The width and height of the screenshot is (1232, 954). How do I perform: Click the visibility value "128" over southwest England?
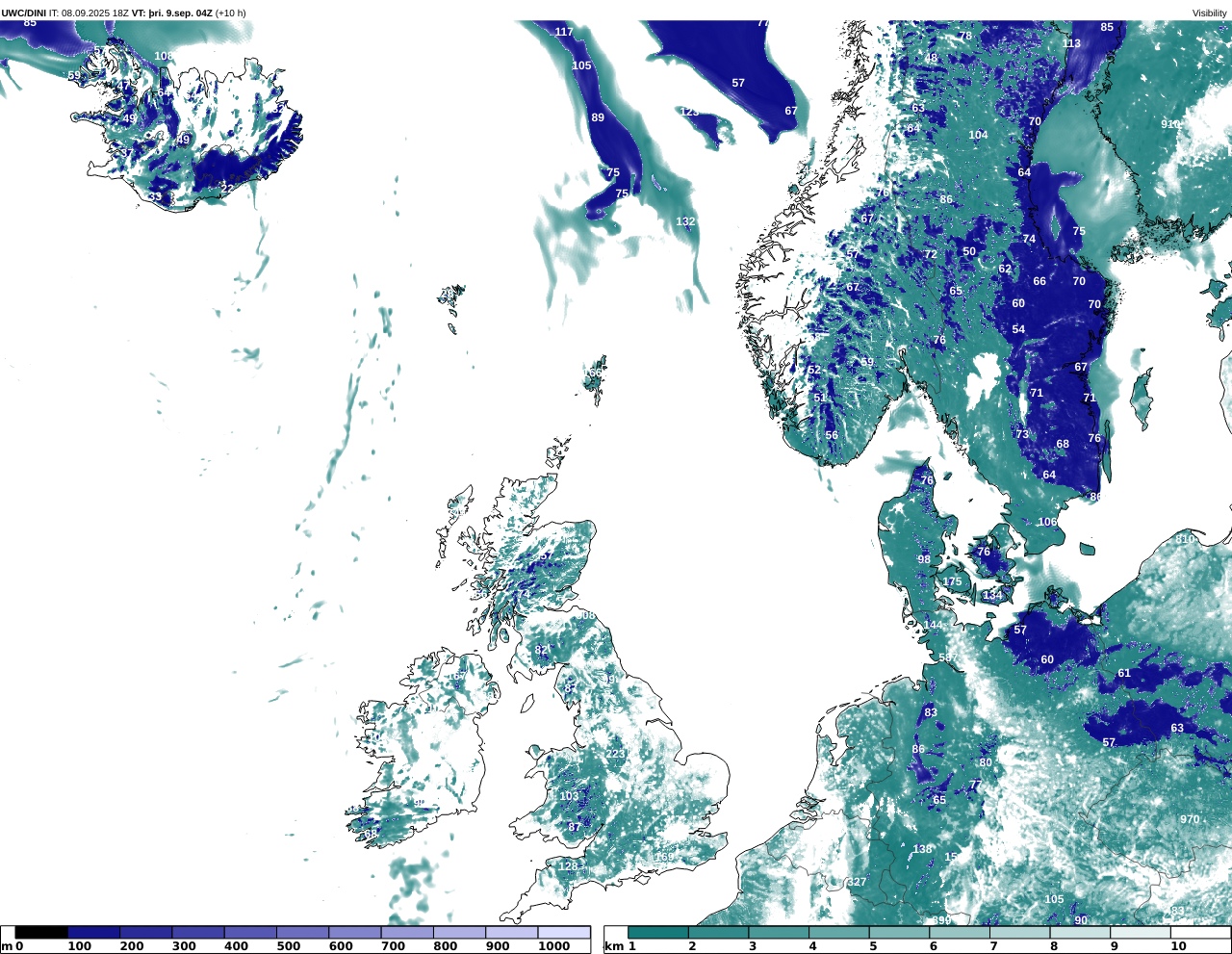569,866
